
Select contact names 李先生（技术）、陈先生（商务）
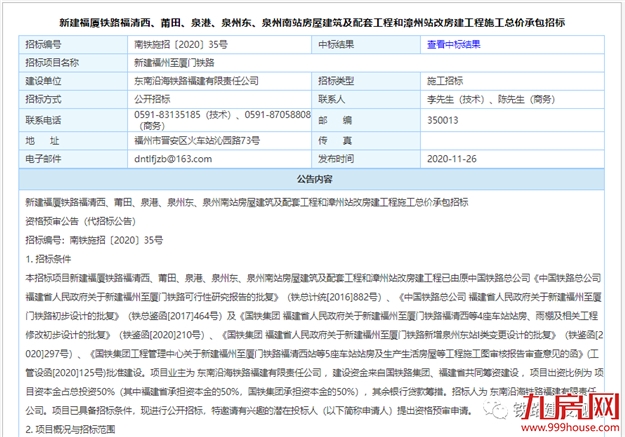click(491, 99)
